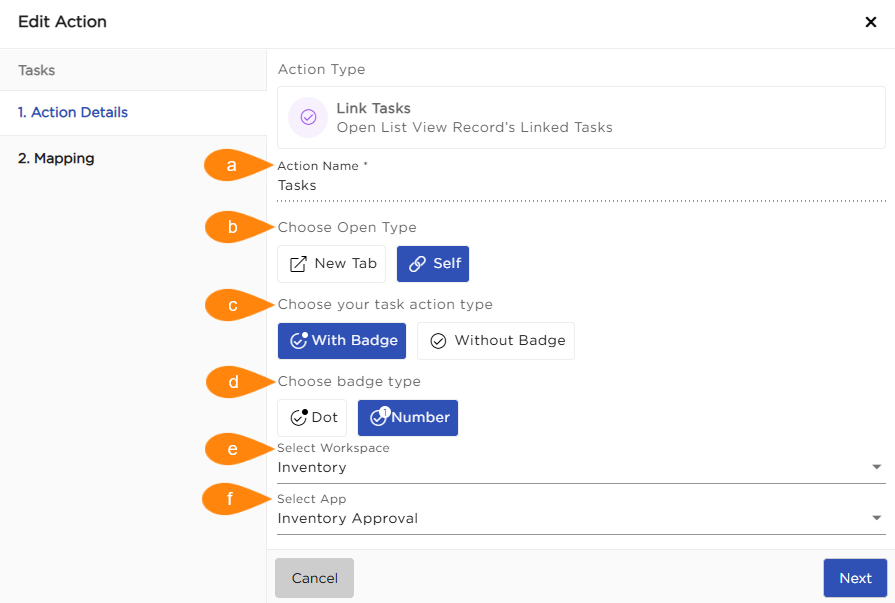The width and height of the screenshot is (895, 603).
Task: Click the purple Link Tasks checkmark icon
Action: tap(308, 117)
